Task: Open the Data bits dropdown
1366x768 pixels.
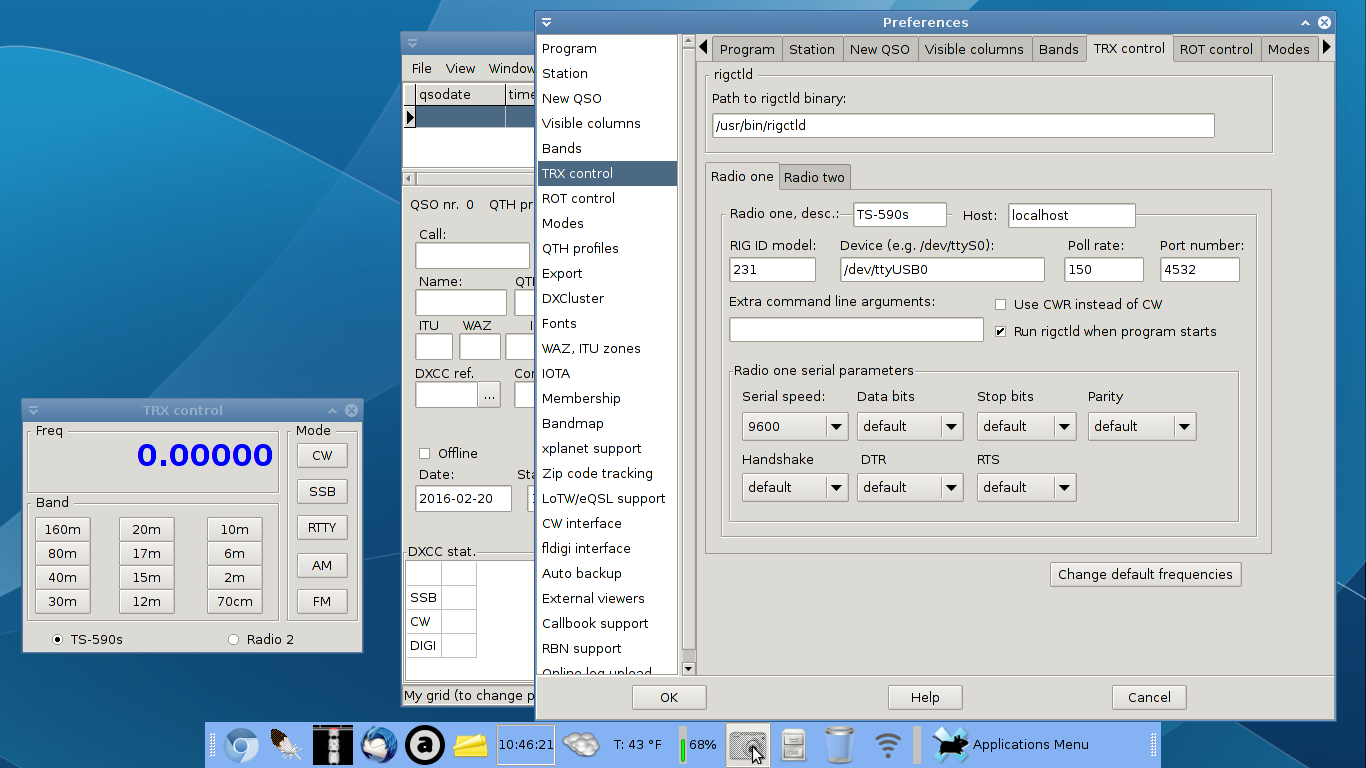Action: pyautogui.click(x=910, y=427)
